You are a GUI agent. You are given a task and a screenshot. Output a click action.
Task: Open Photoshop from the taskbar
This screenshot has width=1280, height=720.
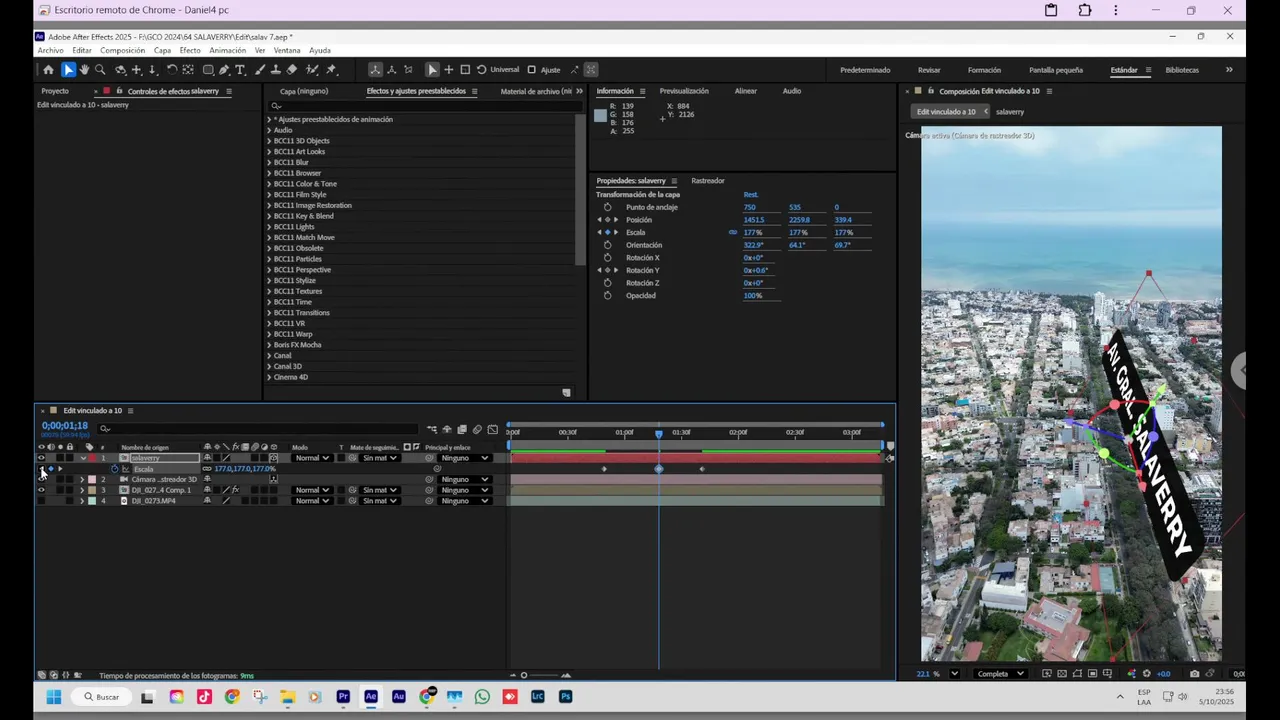(565, 697)
